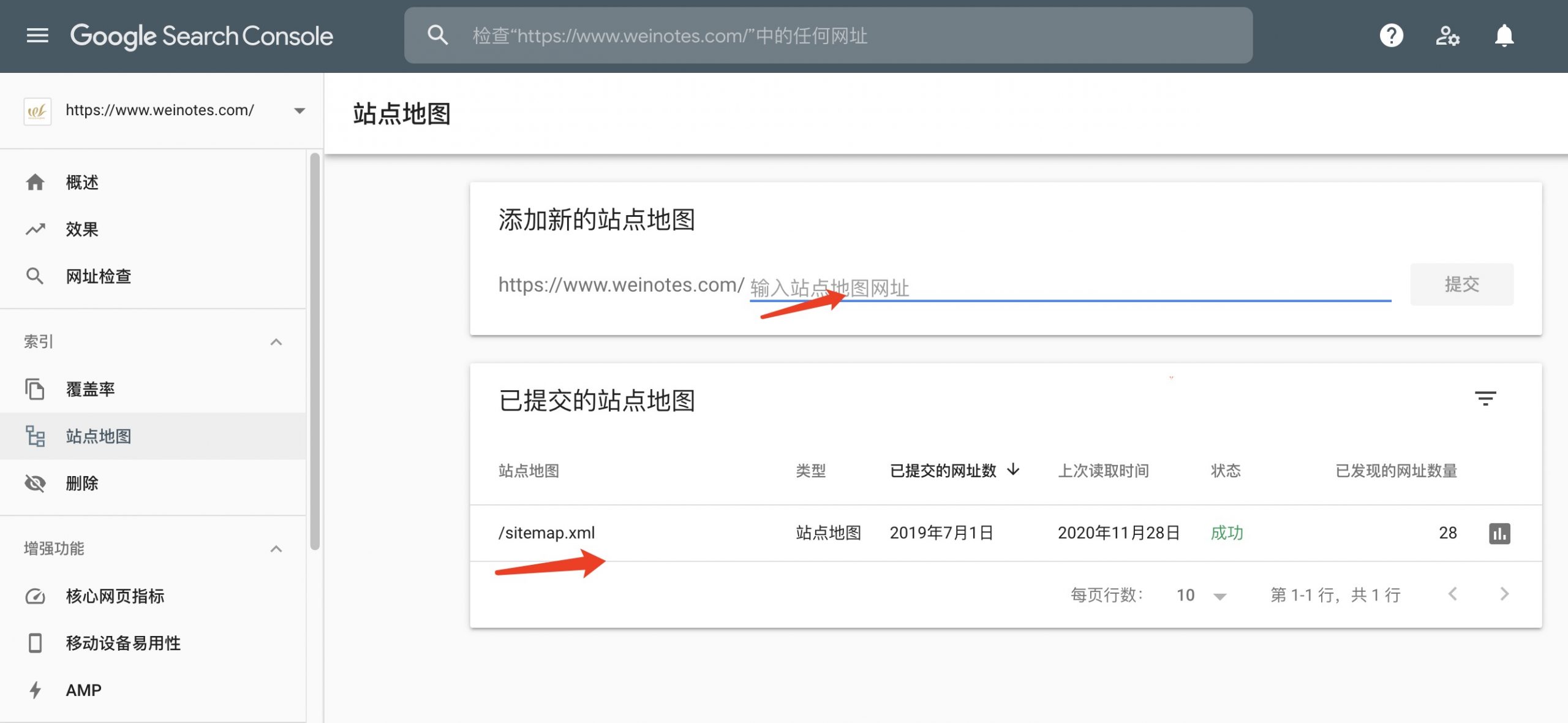
Task: Go to previous page of table
Action: pos(1452,594)
